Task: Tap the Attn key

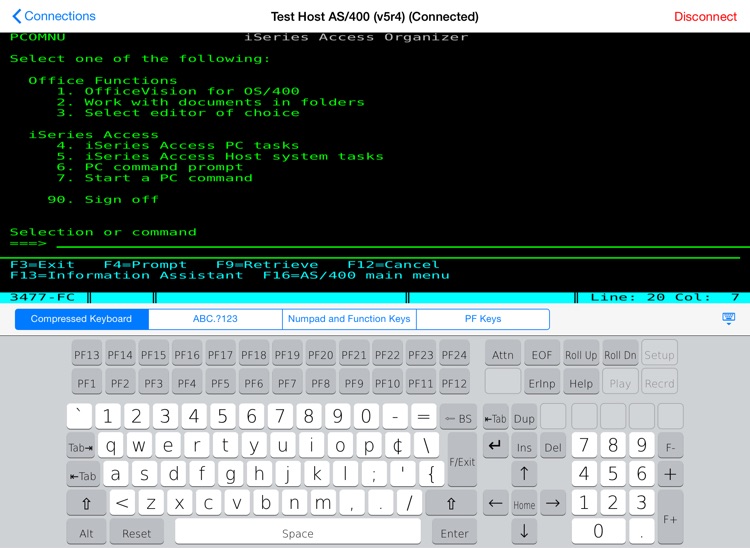Action: pyautogui.click(x=503, y=355)
